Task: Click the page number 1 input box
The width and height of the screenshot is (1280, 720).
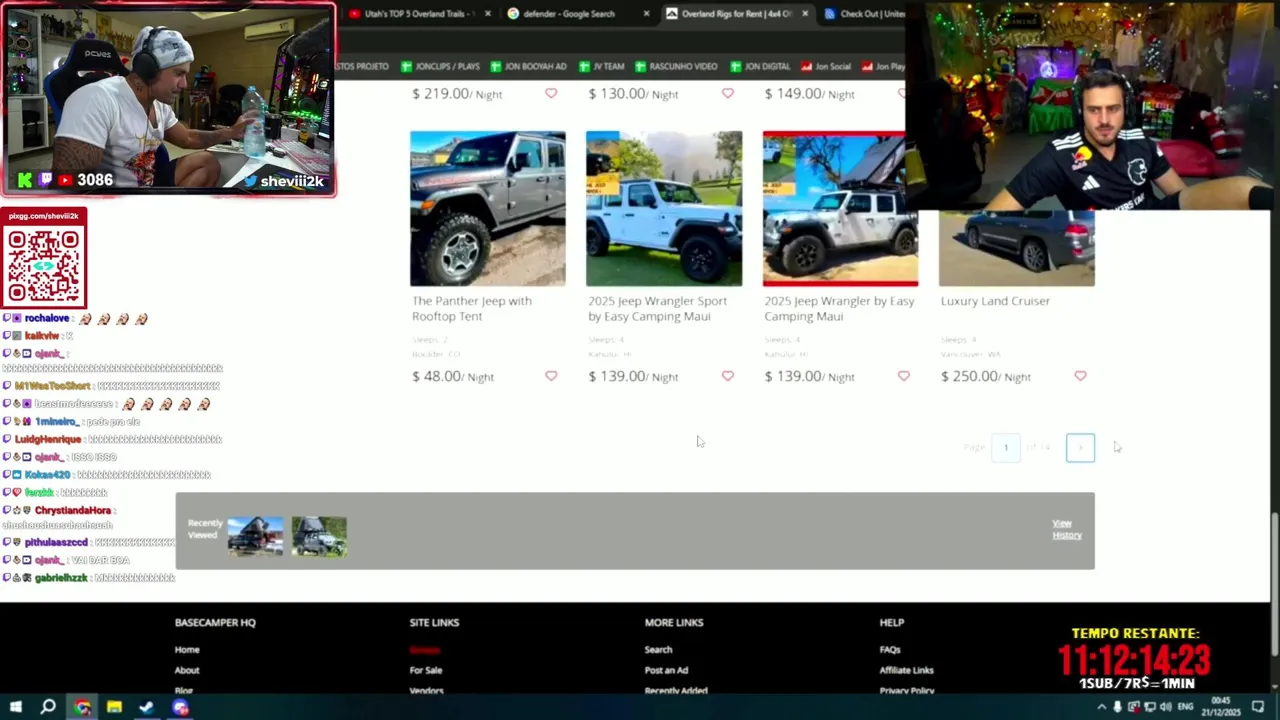Action: click(x=1005, y=447)
